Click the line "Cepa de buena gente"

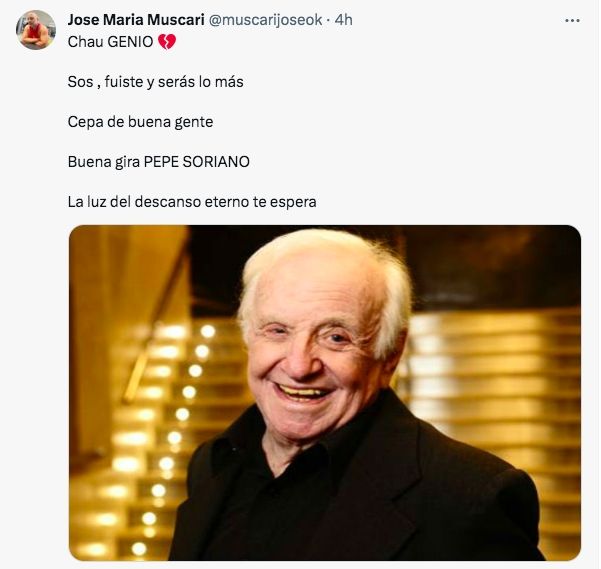tap(140, 122)
